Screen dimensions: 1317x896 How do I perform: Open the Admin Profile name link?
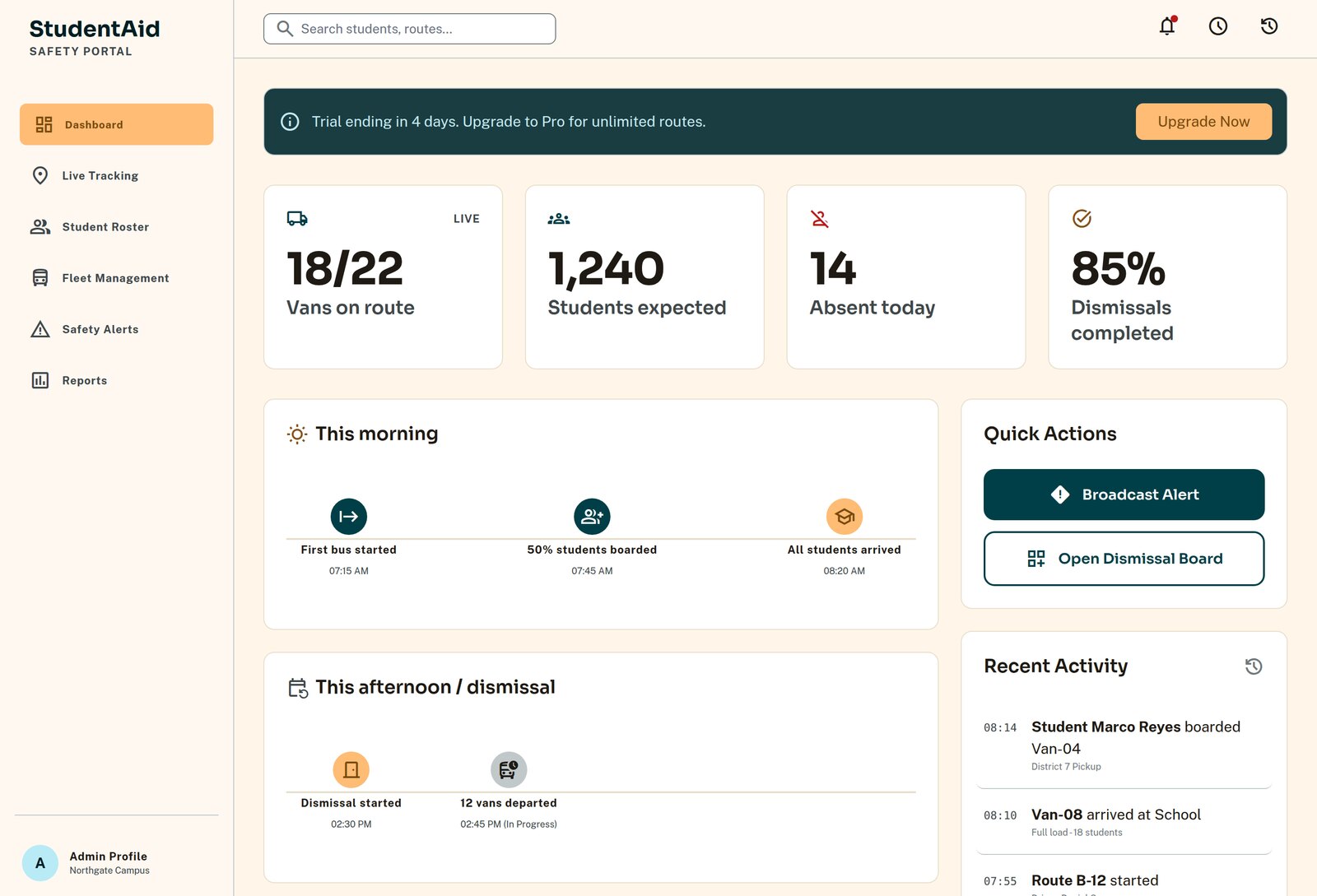[109, 857]
